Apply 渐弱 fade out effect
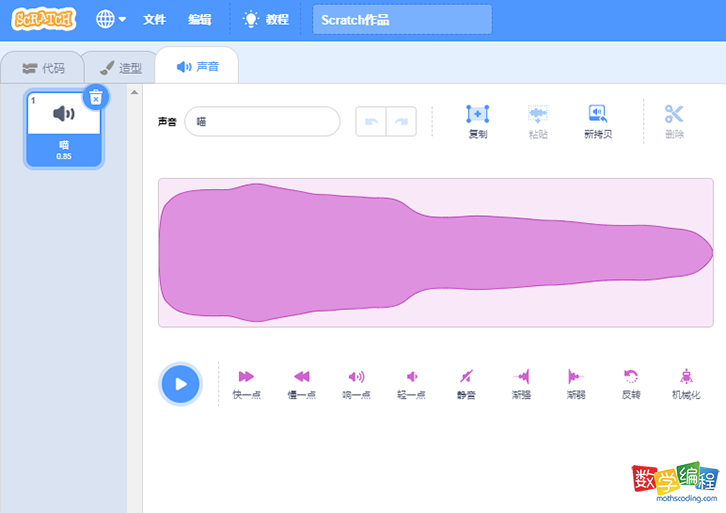 click(x=576, y=385)
